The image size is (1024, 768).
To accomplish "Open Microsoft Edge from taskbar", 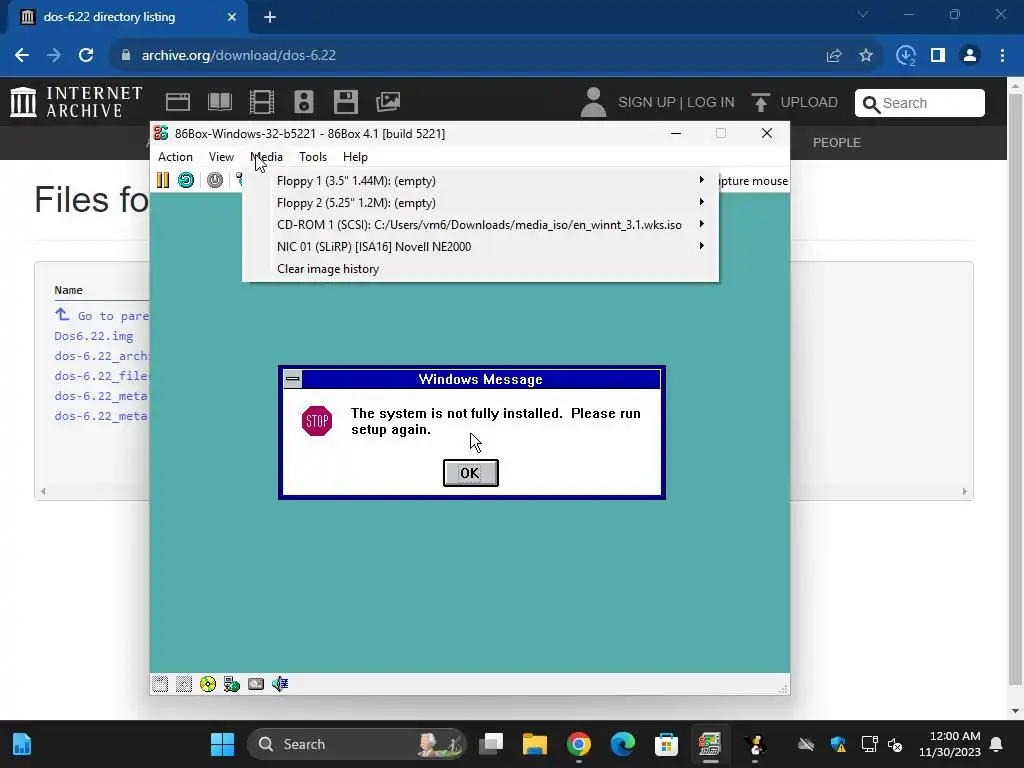I will click(x=622, y=744).
